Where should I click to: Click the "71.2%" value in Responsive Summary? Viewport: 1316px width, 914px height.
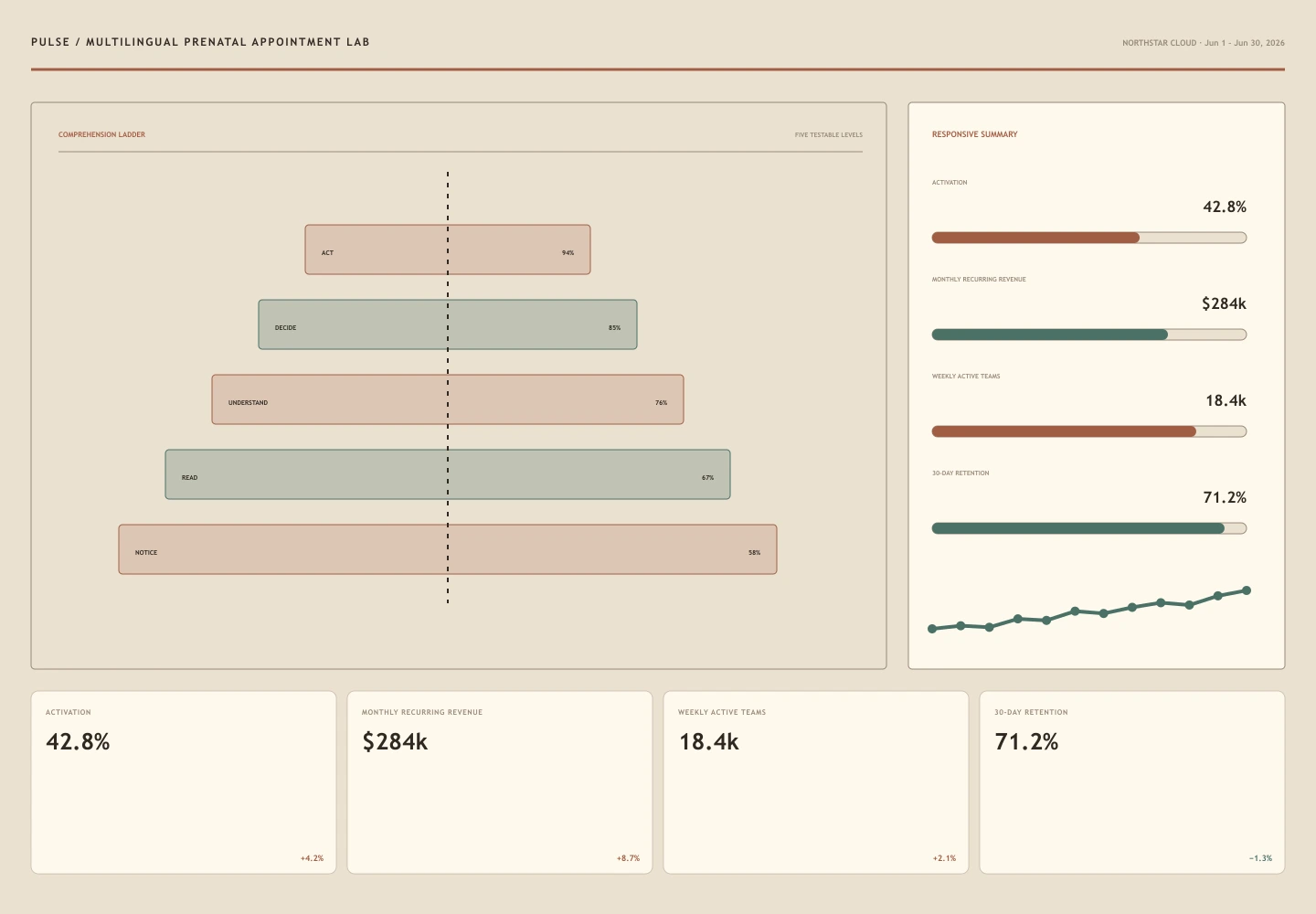1225,497
